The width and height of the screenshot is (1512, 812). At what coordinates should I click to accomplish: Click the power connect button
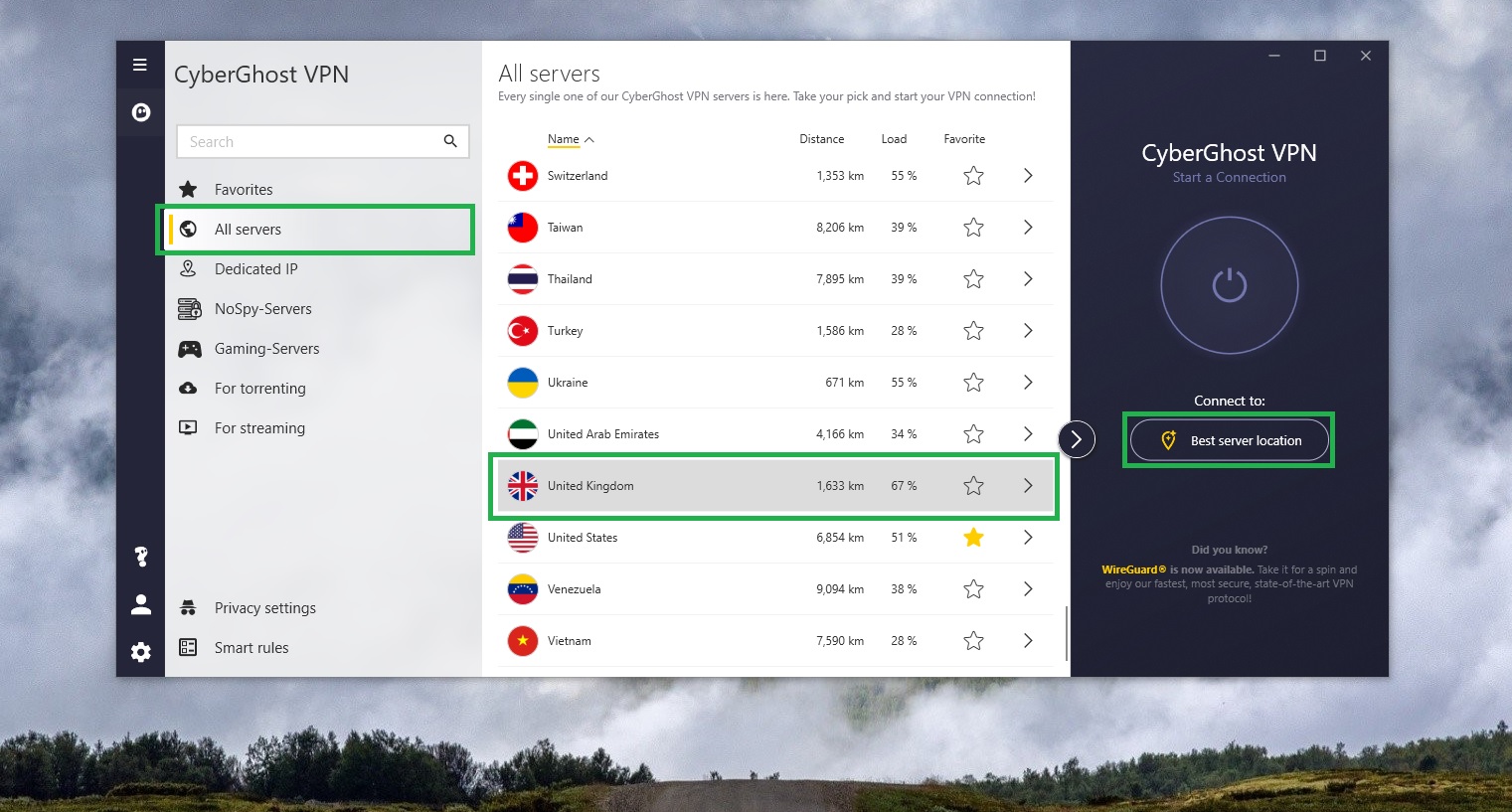point(1229,285)
